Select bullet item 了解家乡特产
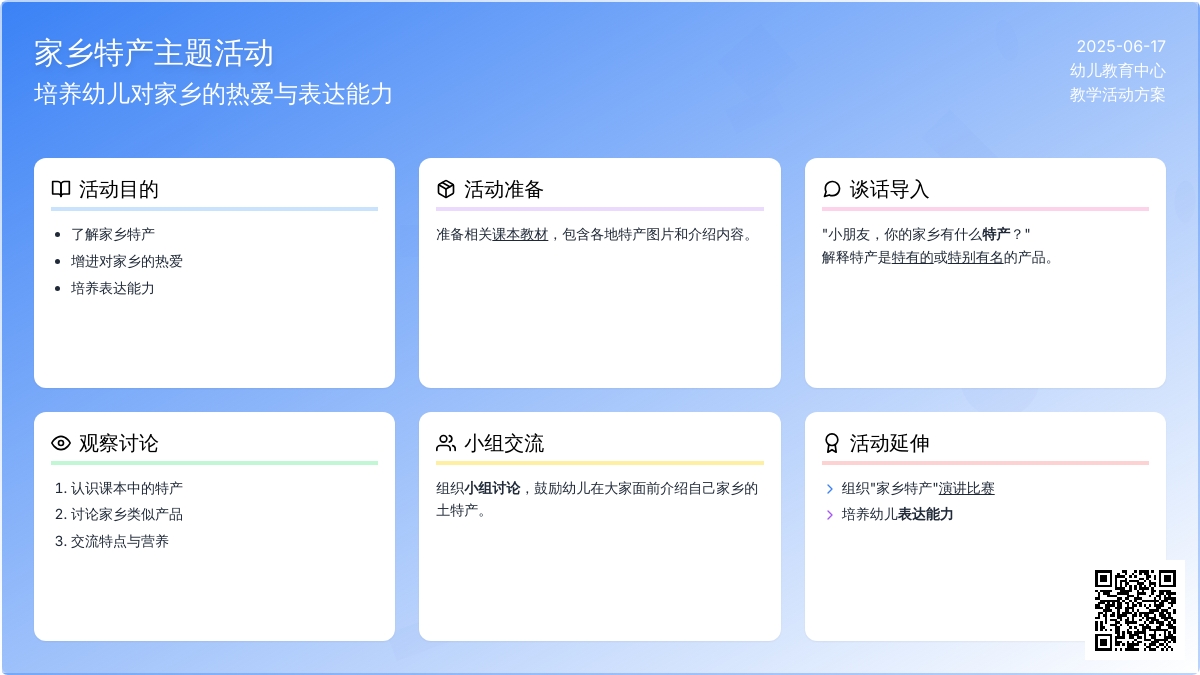 click(x=113, y=235)
